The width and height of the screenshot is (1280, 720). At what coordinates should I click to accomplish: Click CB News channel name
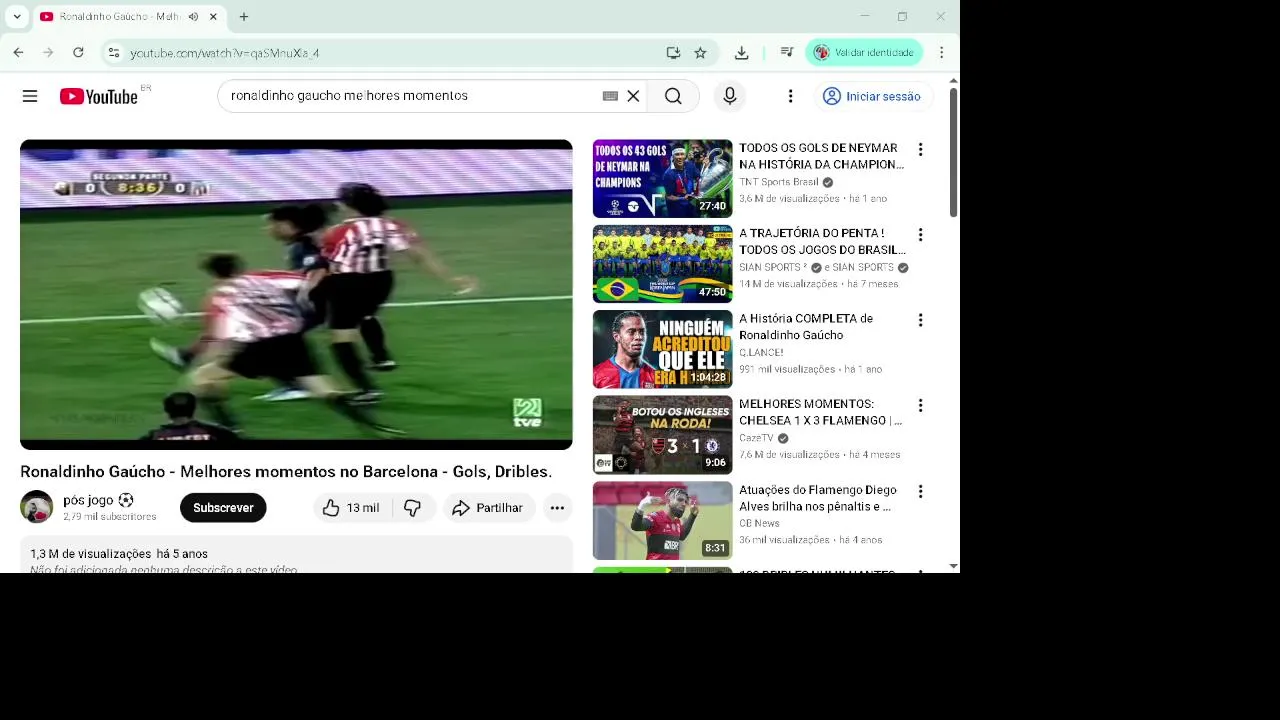(759, 523)
